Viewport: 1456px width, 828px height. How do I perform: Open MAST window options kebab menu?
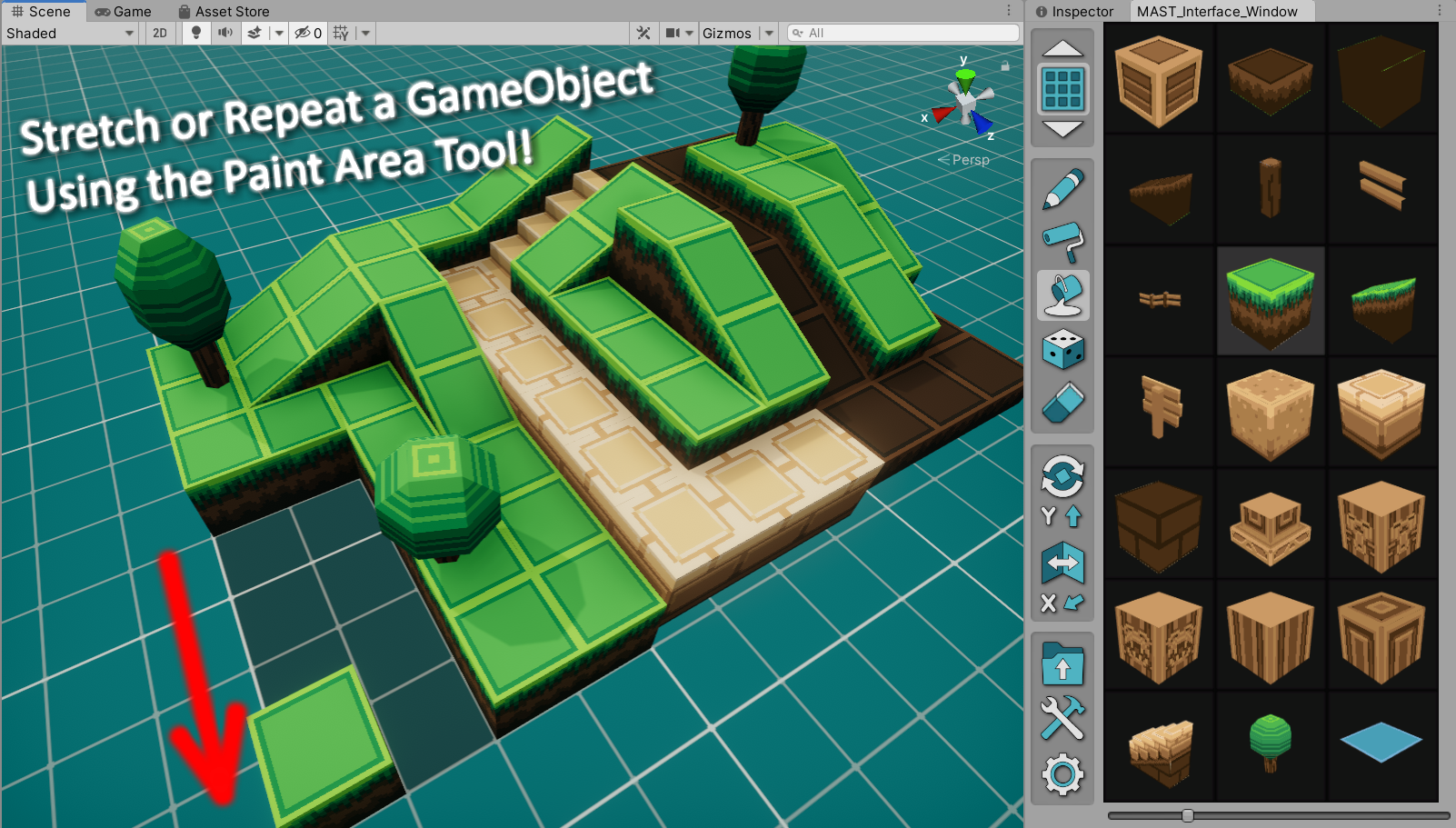(1440, 11)
